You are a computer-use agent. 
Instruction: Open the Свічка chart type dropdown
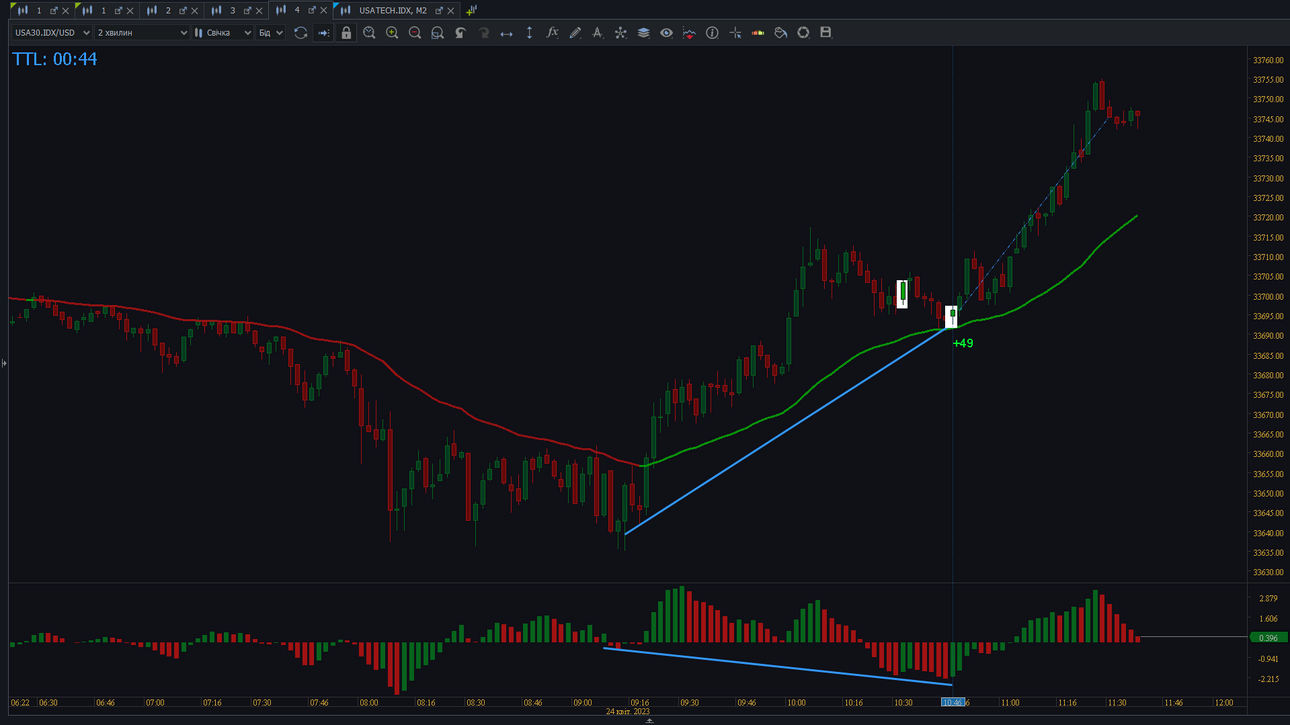coord(223,33)
